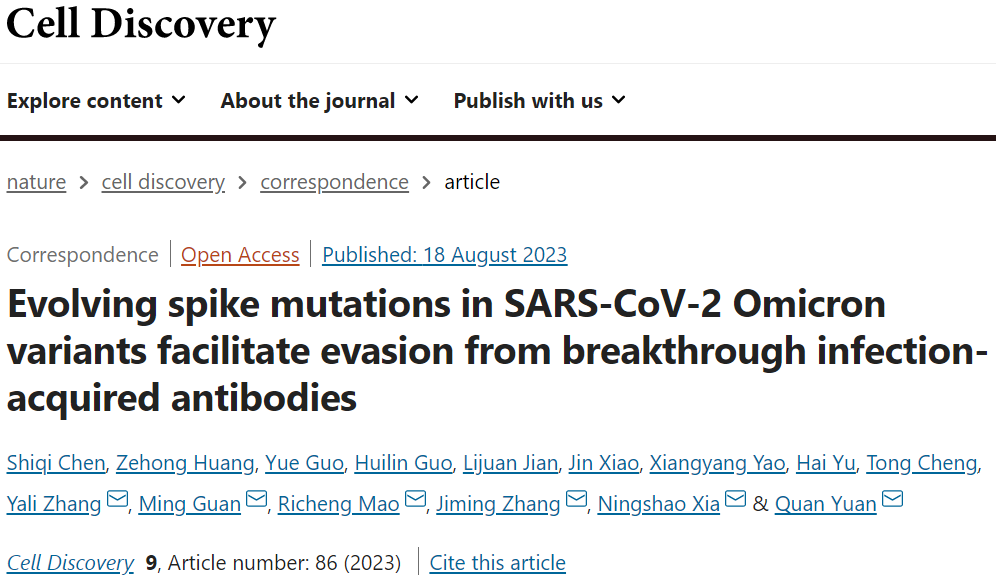Click italic Cell Discovery journal citation link
Viewport: 996px width, 581px height.
click(x=70, y=563)
